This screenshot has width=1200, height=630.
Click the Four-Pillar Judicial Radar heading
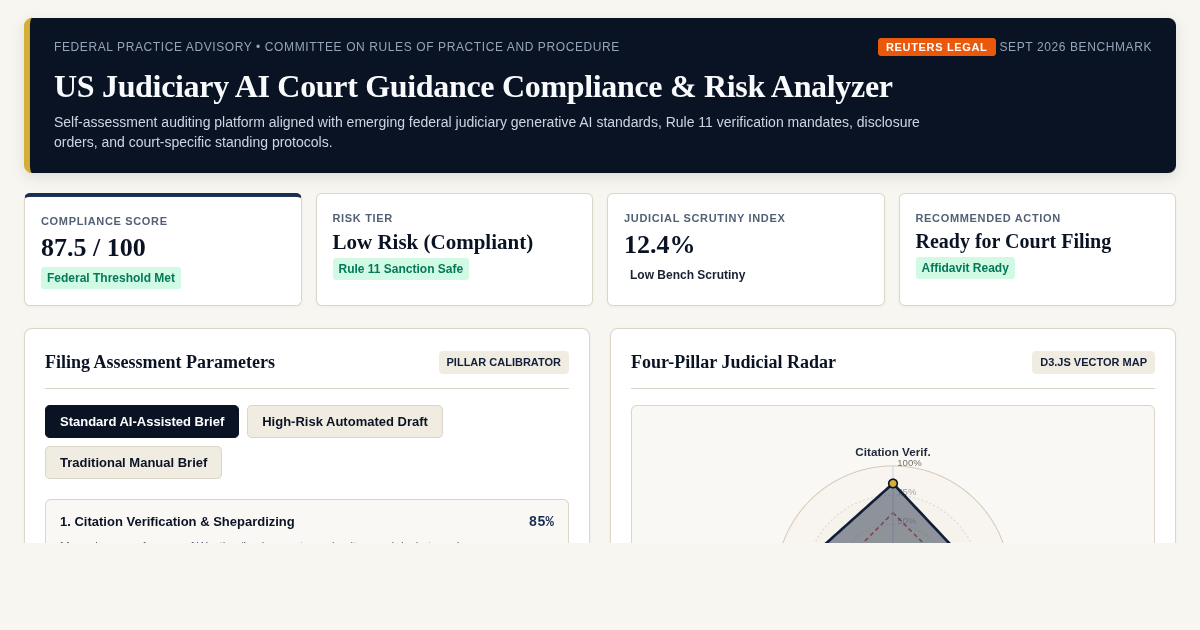733,362
